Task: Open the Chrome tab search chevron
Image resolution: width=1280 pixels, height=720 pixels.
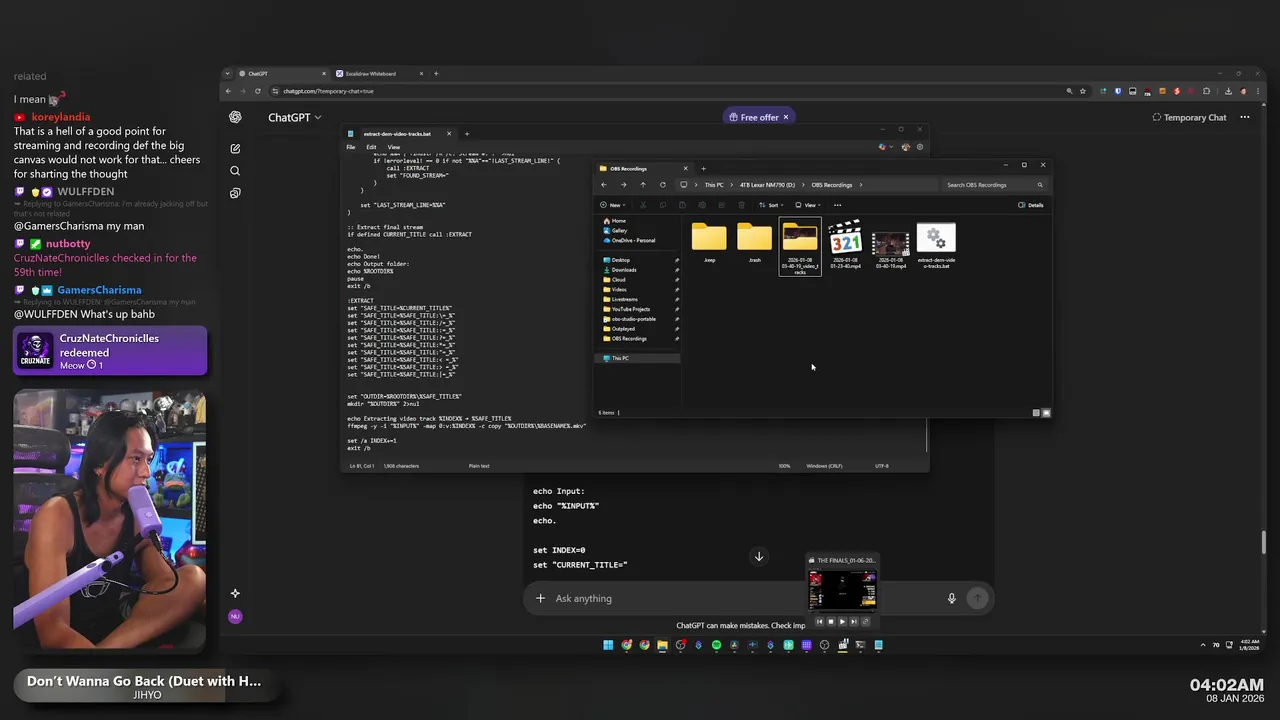Action: pos(228,73)
